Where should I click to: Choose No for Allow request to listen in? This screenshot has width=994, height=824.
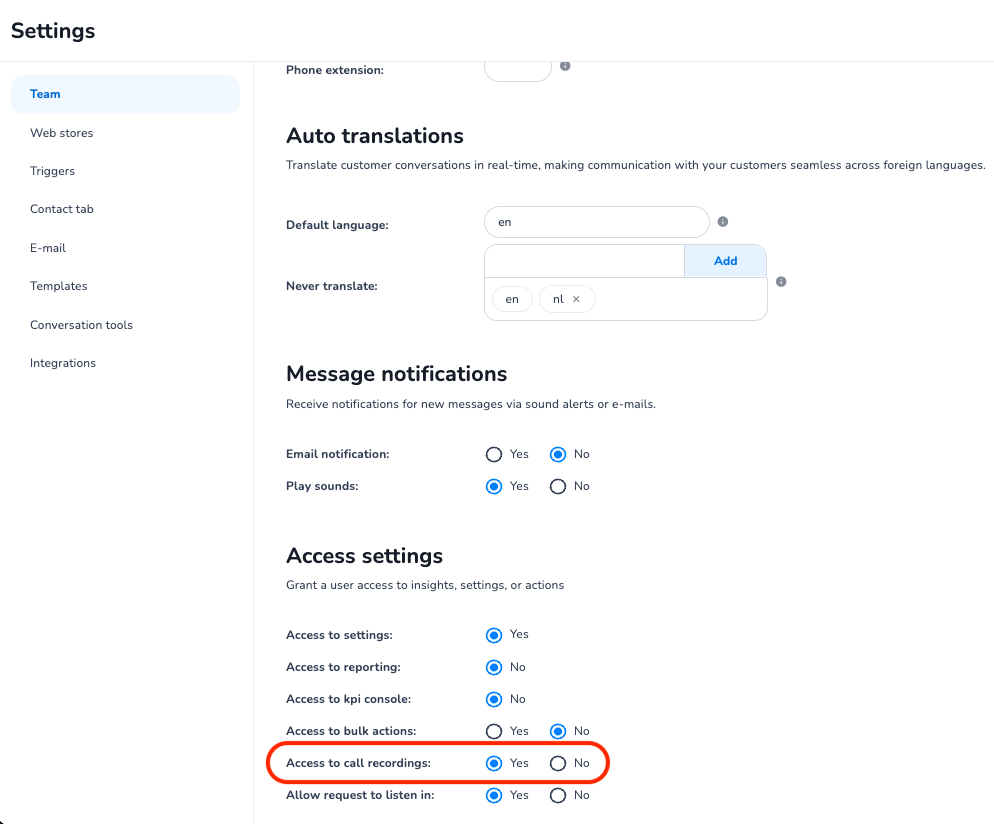[x=558, y=795]
